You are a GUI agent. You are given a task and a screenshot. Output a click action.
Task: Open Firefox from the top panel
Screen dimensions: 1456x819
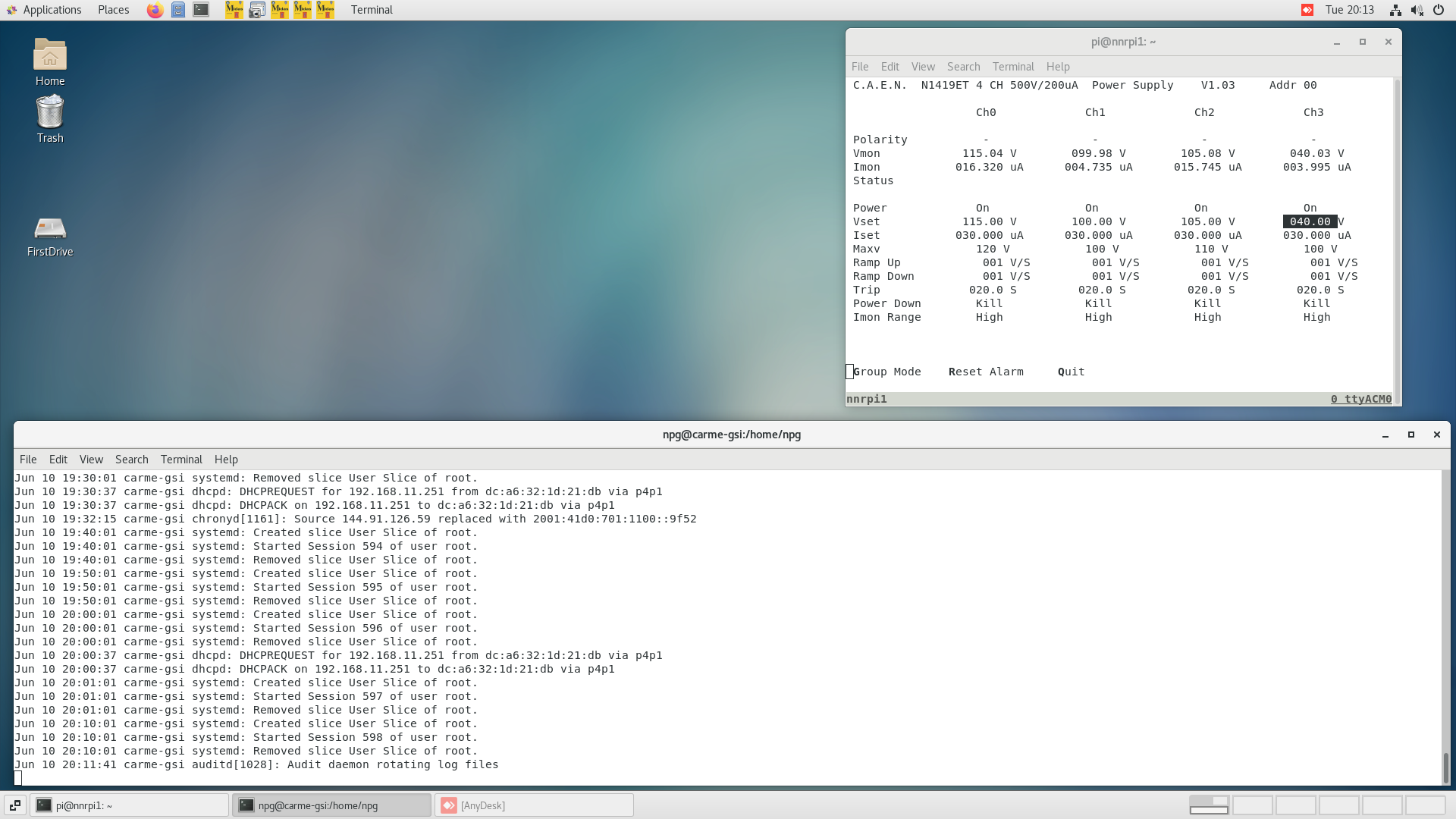pos(155,10)
